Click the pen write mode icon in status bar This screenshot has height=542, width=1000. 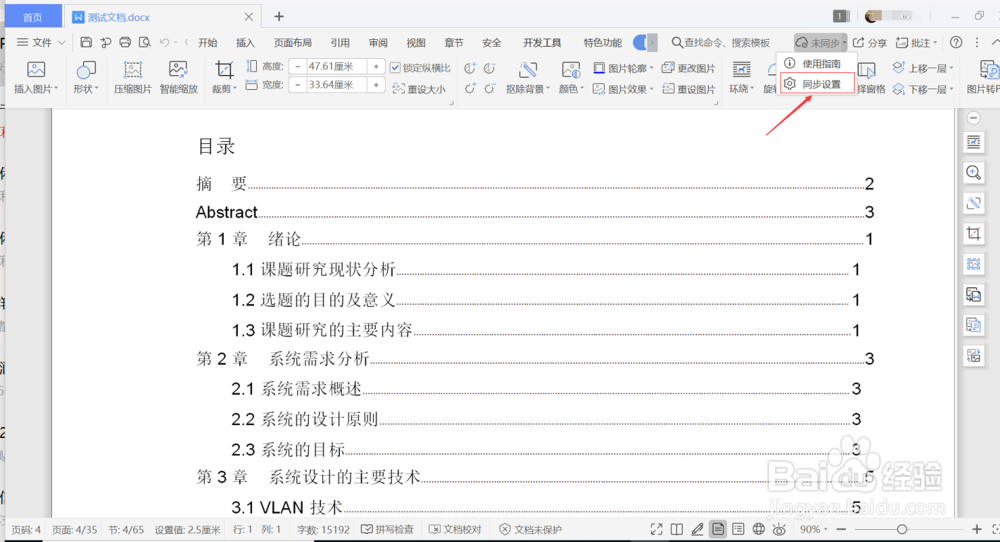697,529
